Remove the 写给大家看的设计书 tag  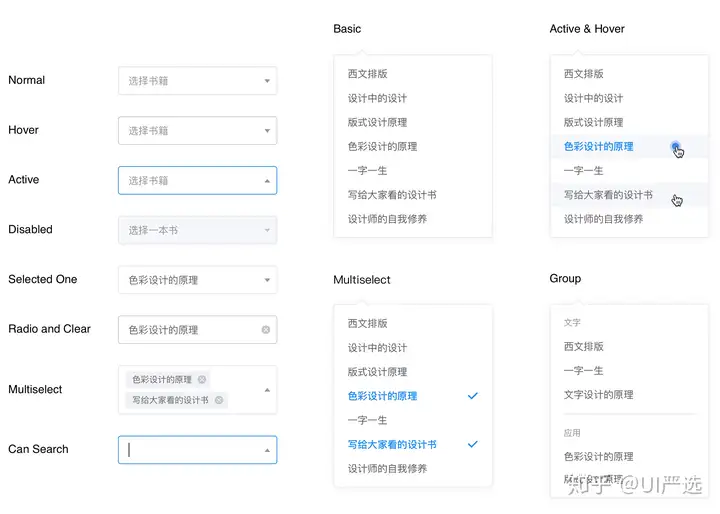click(219, 400)
